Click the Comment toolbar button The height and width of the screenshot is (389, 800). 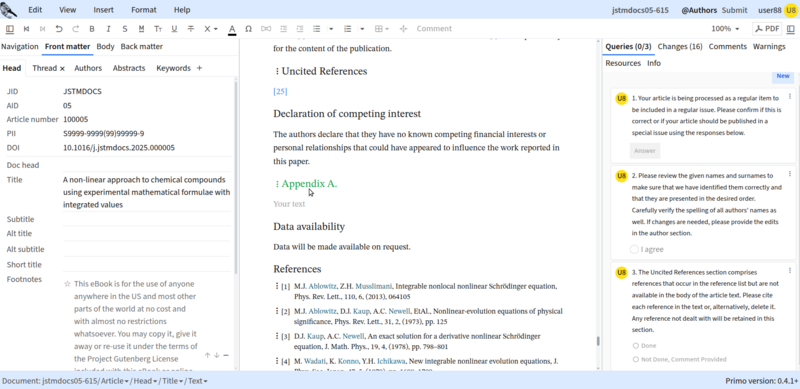pyautogui.click(x=434, y=29)
